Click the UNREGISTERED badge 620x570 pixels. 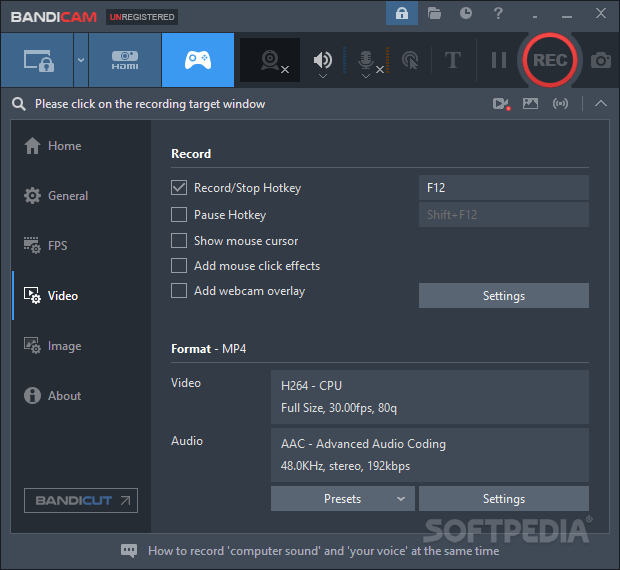coord(142,17)
